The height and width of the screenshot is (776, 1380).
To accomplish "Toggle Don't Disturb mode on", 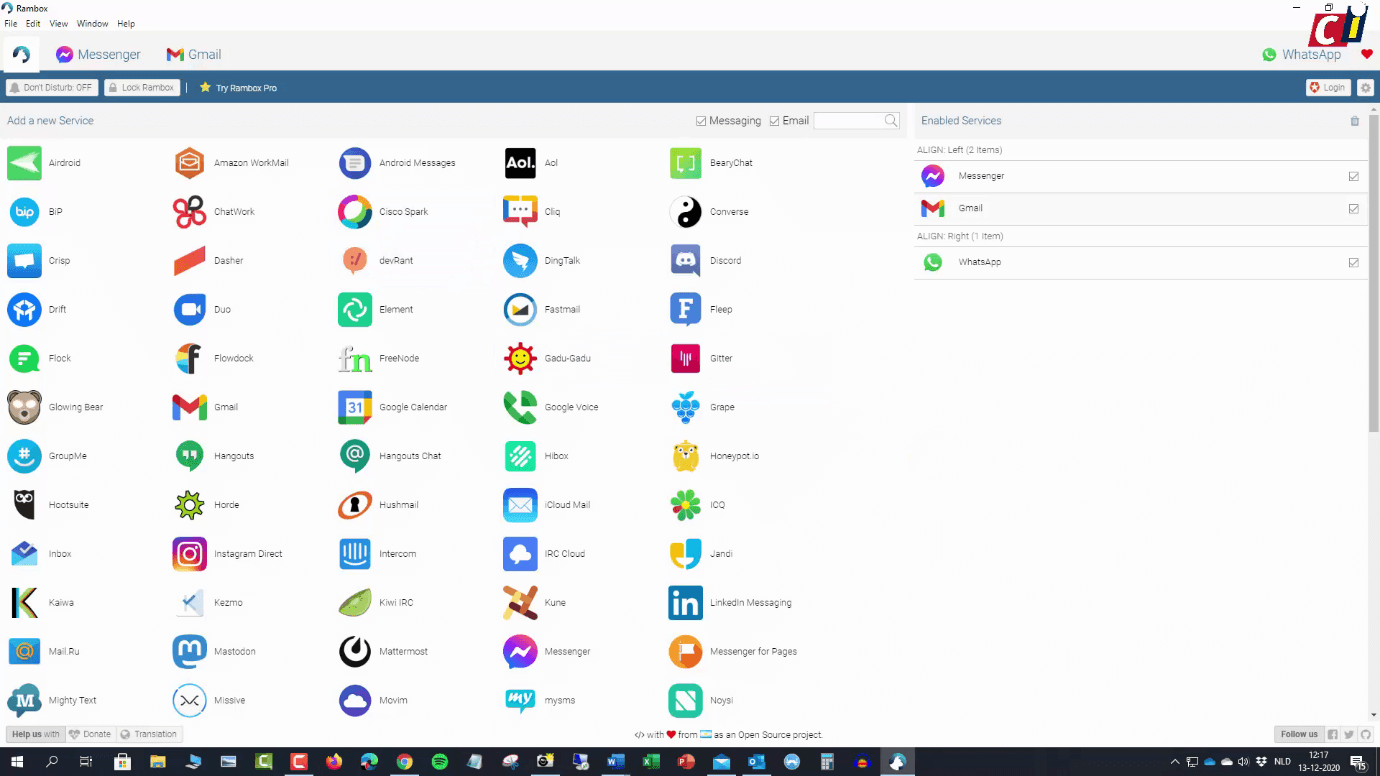I will pos(50,87).
